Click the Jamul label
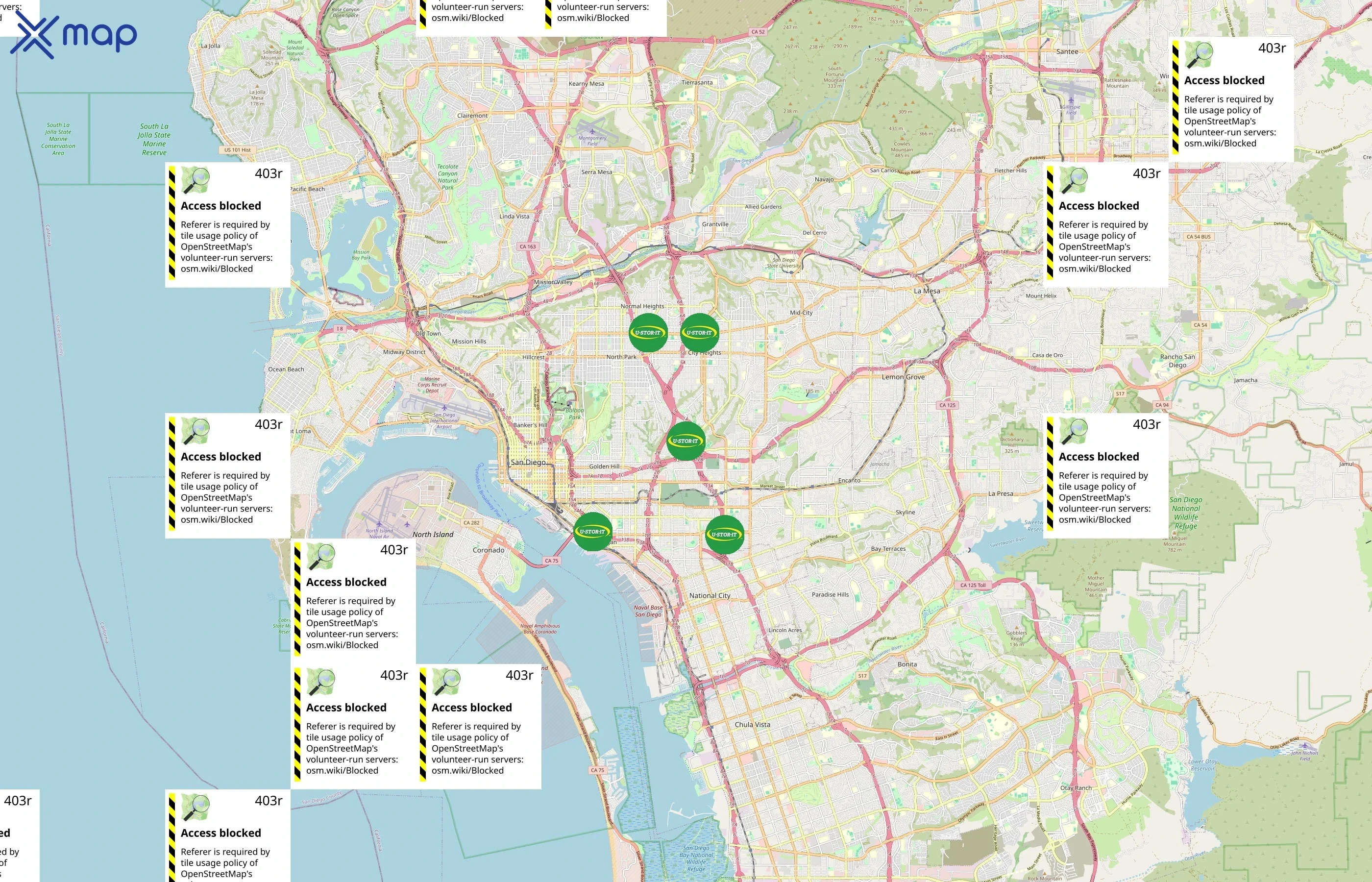 (1346, 465)
